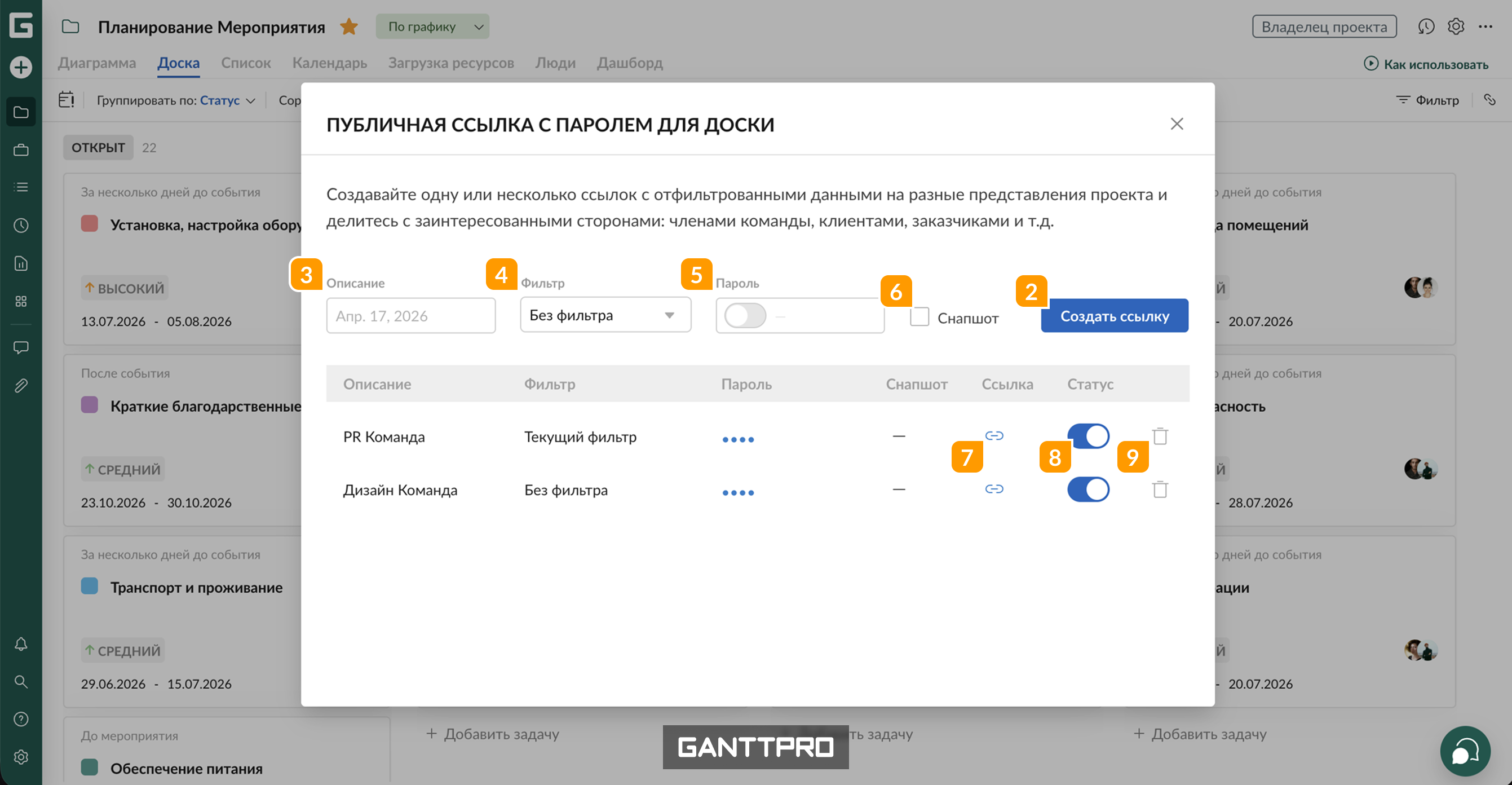Open the Без фильтра filter dropdown

coord(605,315)
